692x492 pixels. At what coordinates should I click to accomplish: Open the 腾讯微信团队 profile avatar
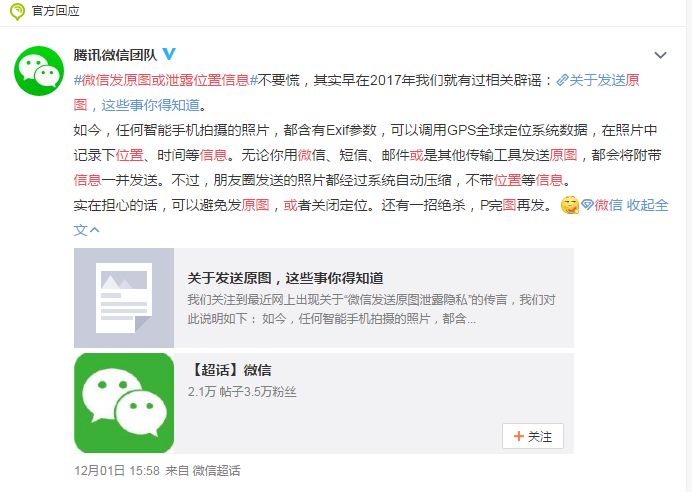point(39,71)
